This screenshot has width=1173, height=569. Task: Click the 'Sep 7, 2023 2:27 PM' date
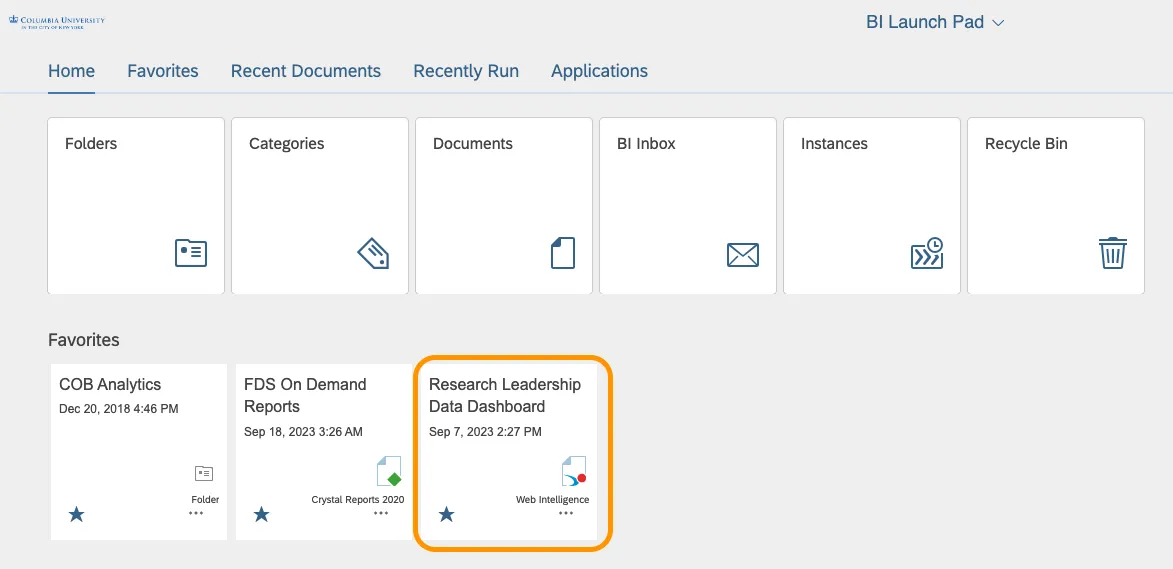[x=485, y=431]
